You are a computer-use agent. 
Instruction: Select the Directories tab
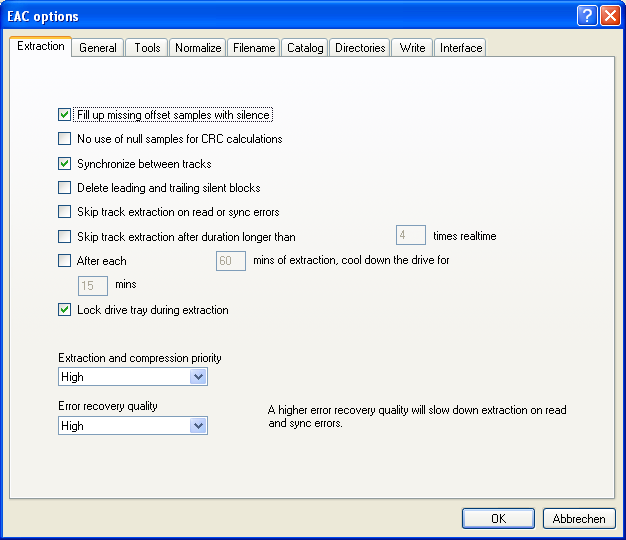[x=360, y=48]
